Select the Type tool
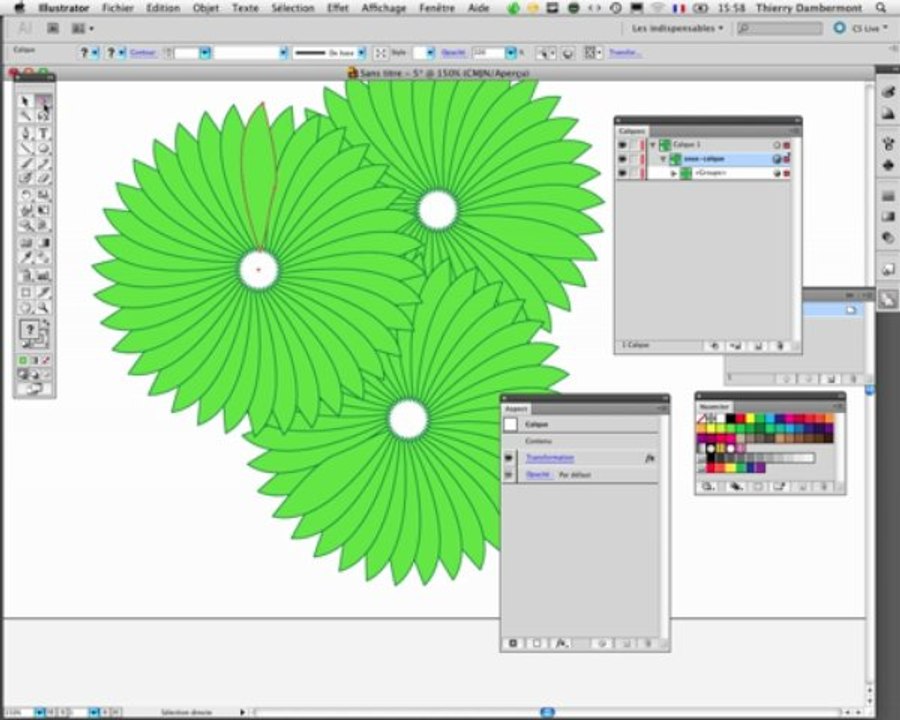Image resolution: width=900 pixels, height=720 pixels. [43, 133]
